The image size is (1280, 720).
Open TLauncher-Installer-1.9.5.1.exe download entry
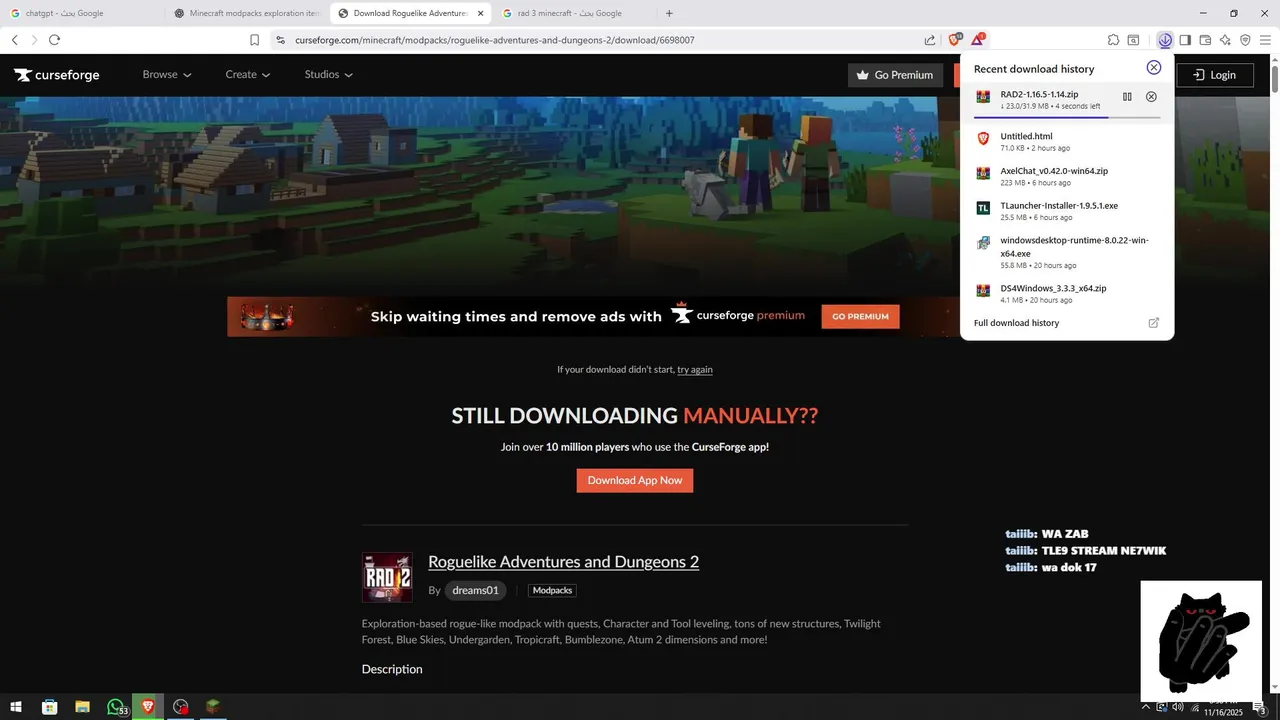(1067, 211)
